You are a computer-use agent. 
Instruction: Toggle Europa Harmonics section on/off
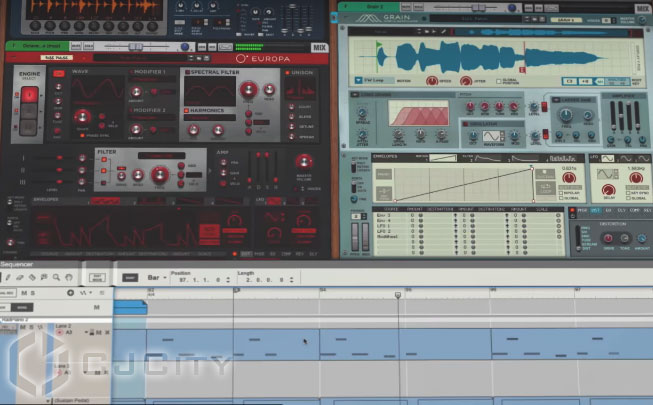(x=187, y=110)
